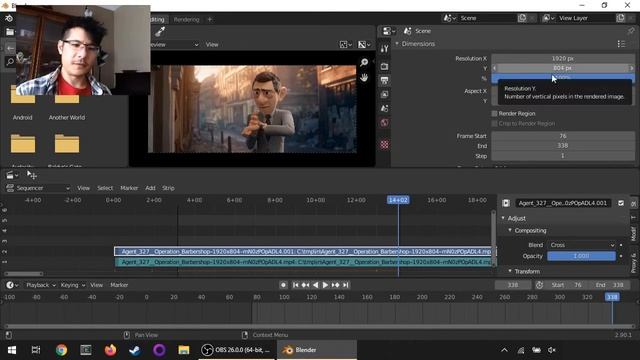Open the sequencer Select menu
Screen dimensions: 640x360
click(x=105, y=188)
